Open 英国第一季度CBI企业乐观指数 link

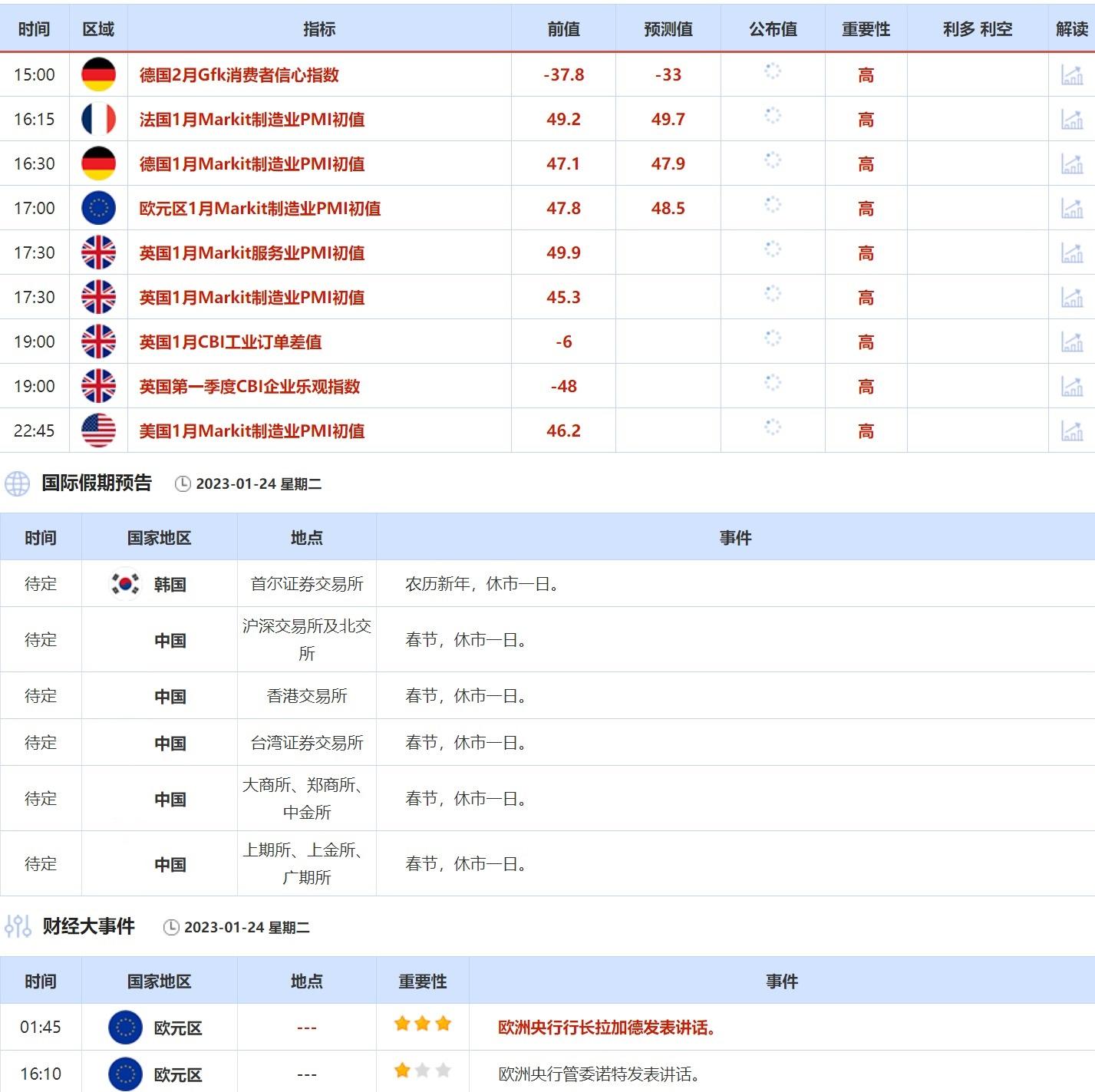pos(249,387)
